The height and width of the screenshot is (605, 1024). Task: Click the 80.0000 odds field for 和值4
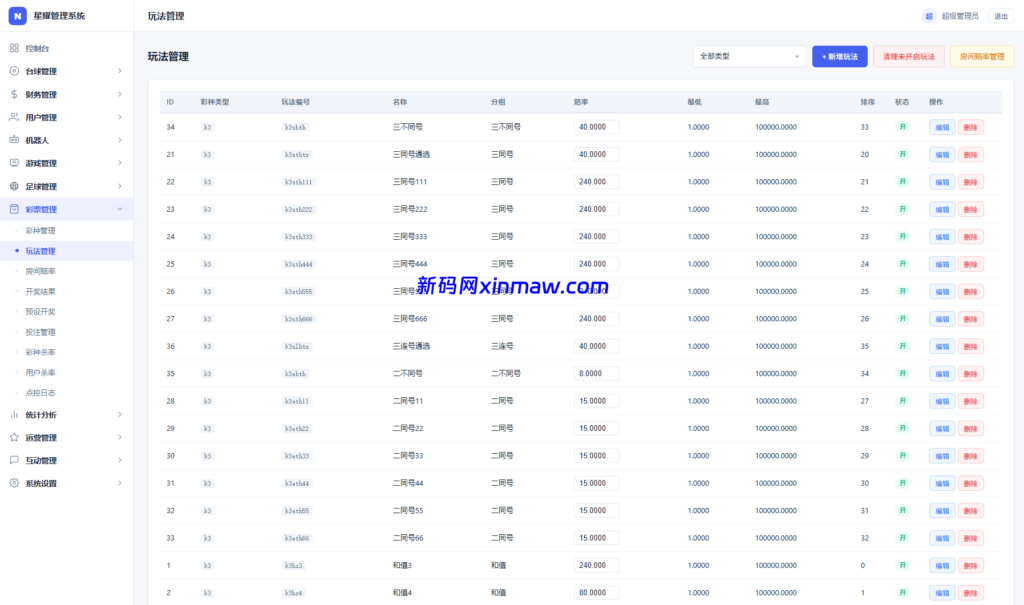pyautogui.click(x=596, y=593)
